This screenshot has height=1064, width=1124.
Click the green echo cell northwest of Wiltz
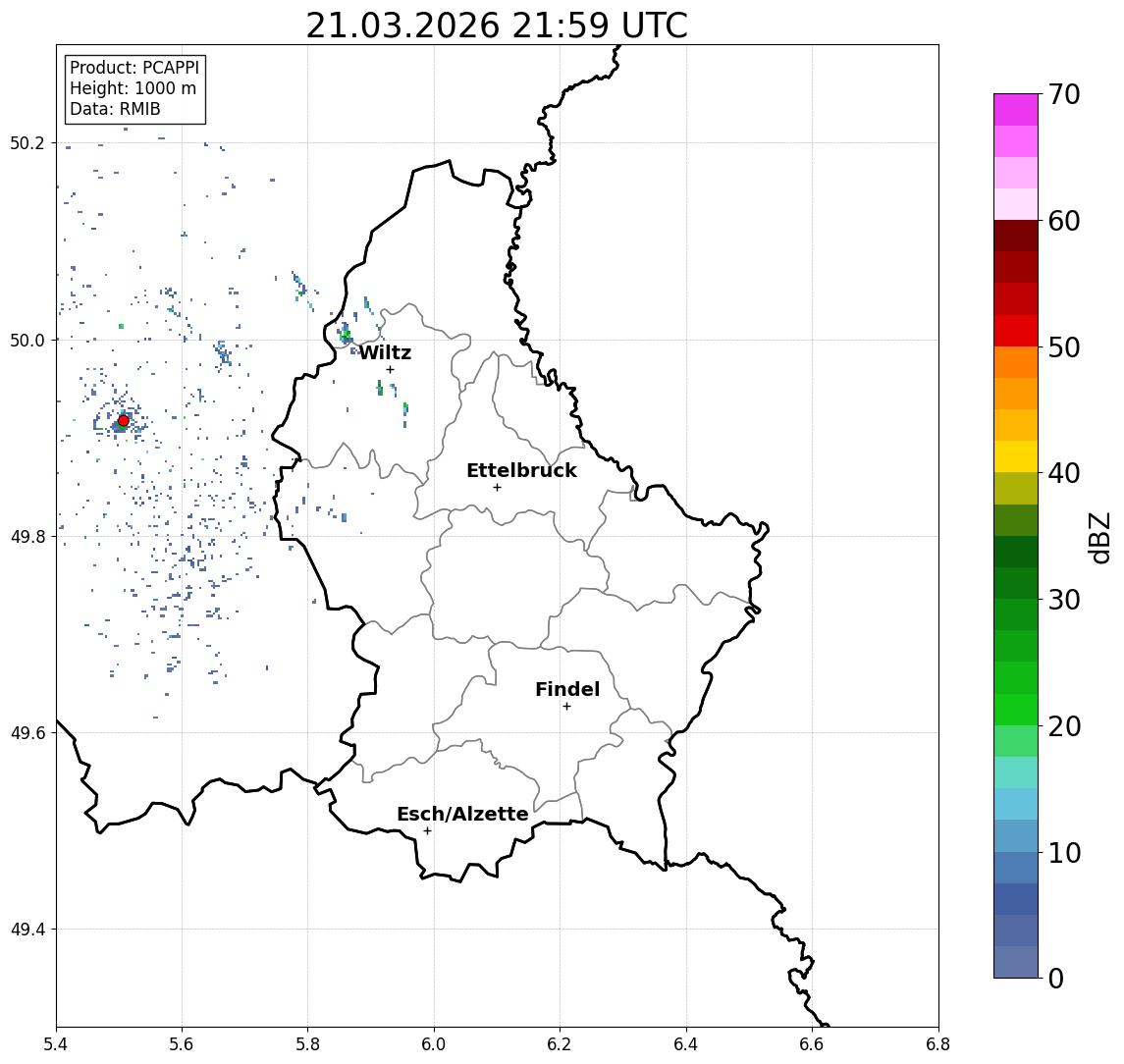[x=346, y=334]
